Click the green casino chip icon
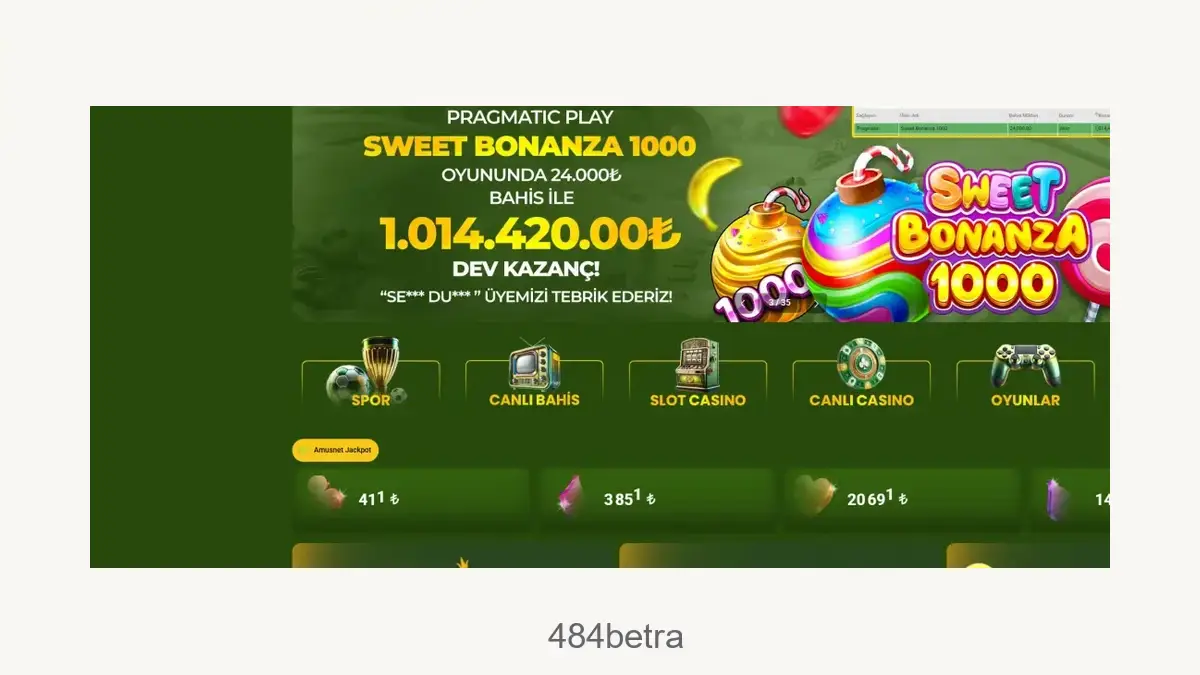Image resolution: width=1200 pixels, height=675 pixels. (x=861, y=364)
